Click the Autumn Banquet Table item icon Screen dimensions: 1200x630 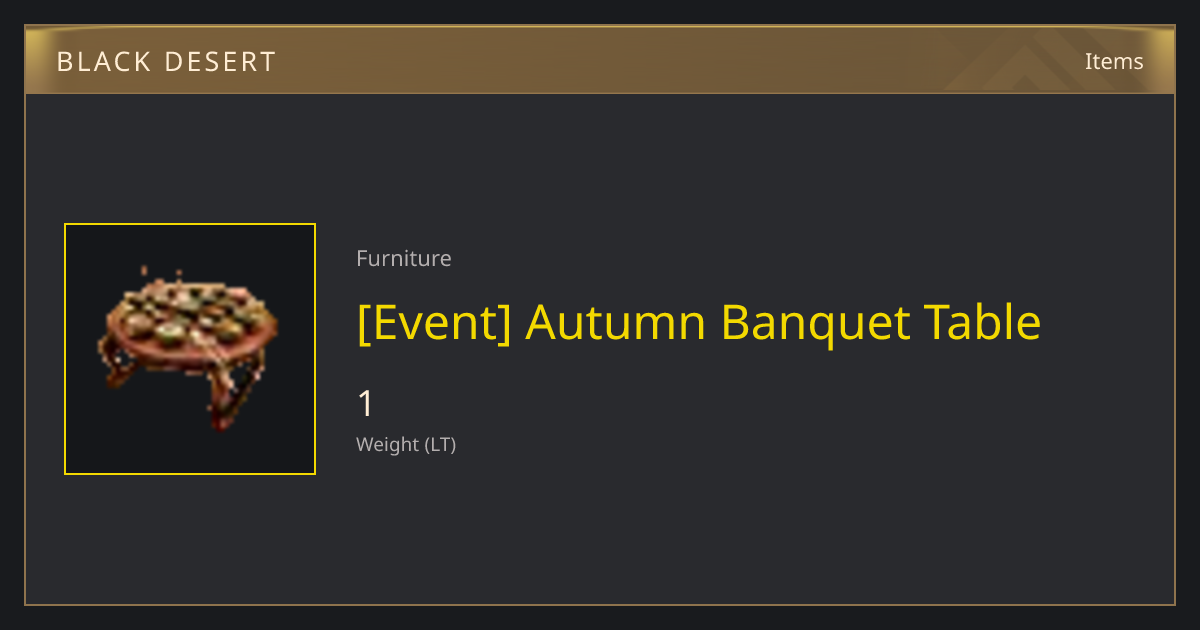pos(190,348)
